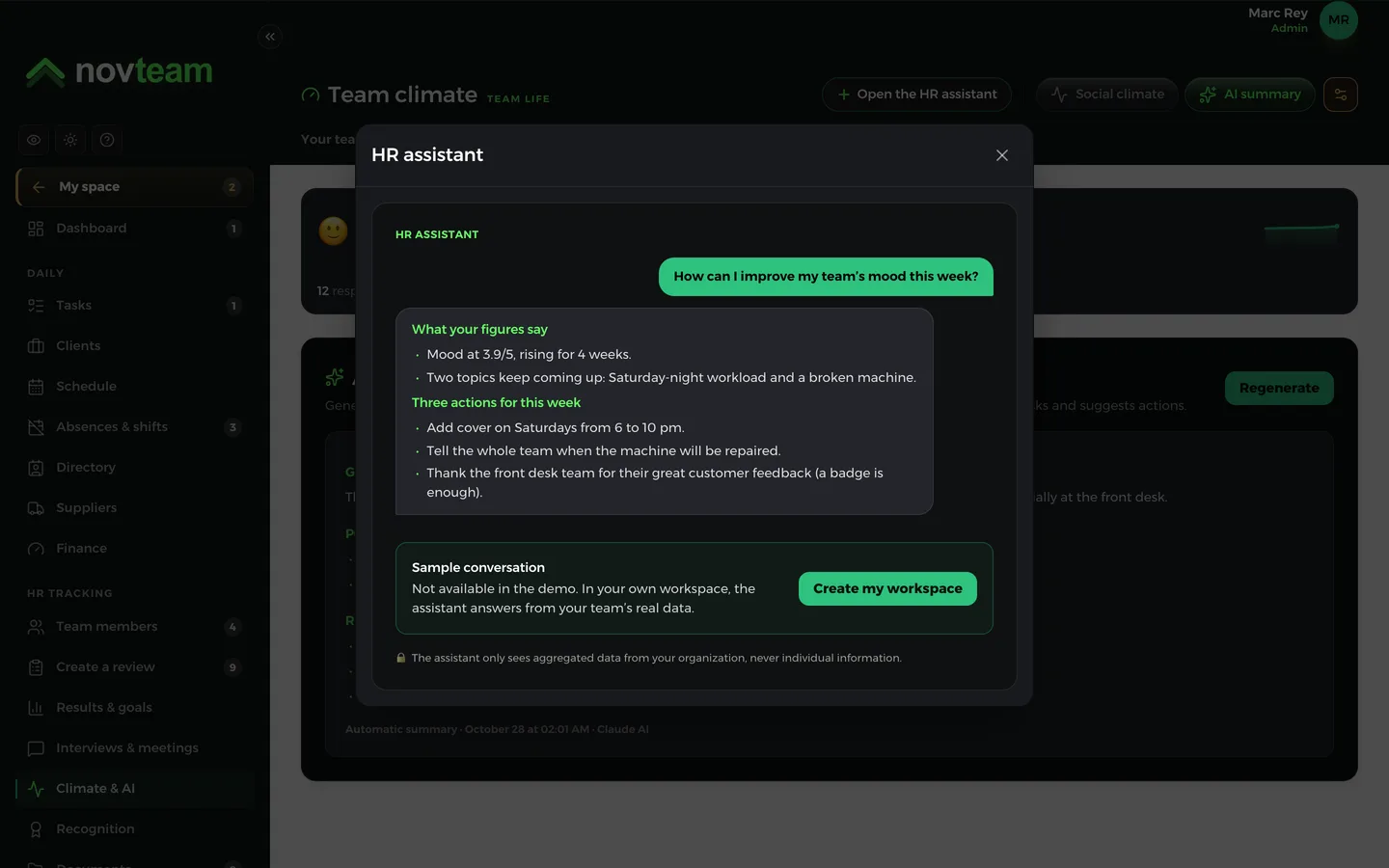Click the Clients briefcase icon
The width and height of the screenshot is (1389, 868).
[x=36, y=346]
